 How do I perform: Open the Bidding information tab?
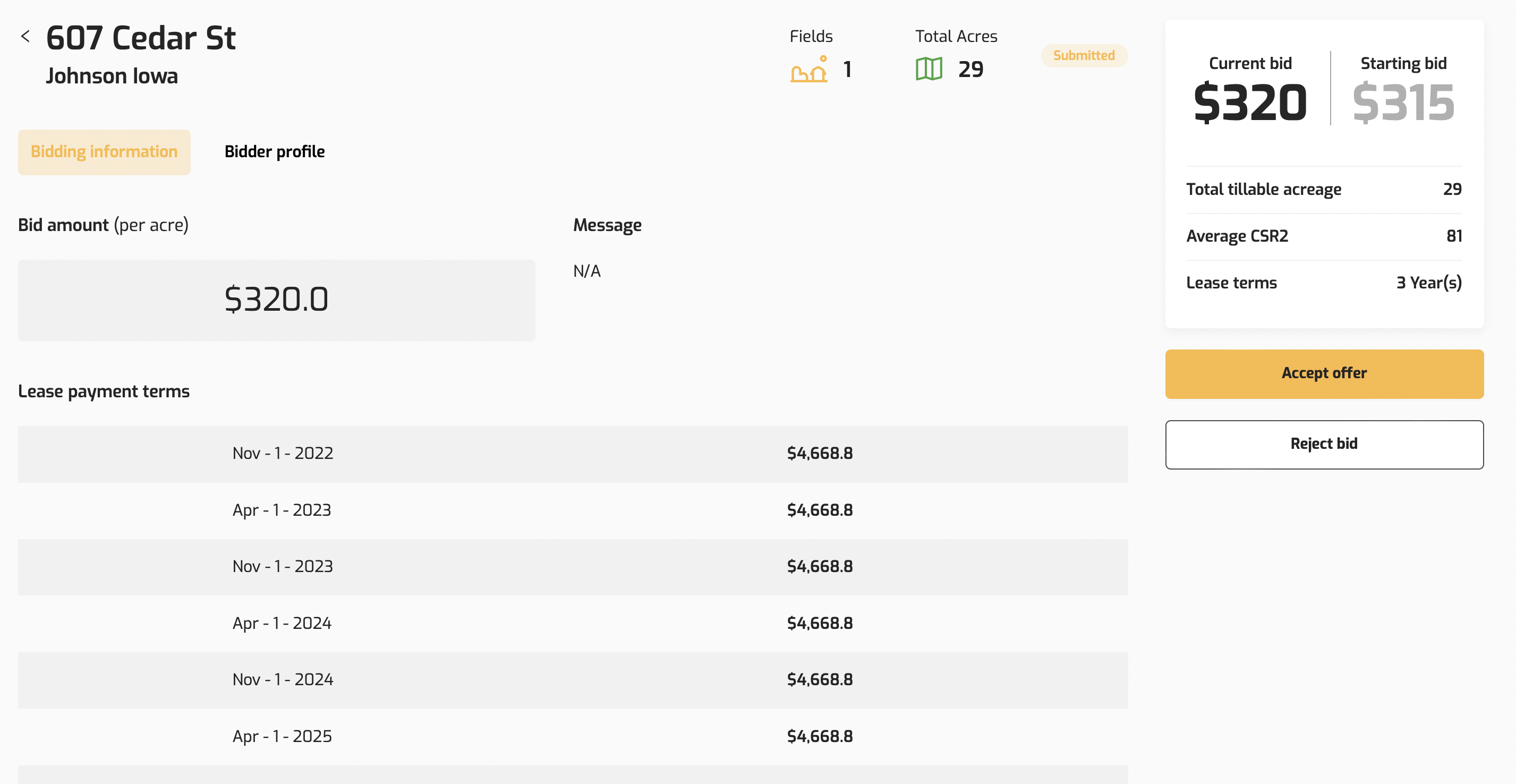click(104, 152)
